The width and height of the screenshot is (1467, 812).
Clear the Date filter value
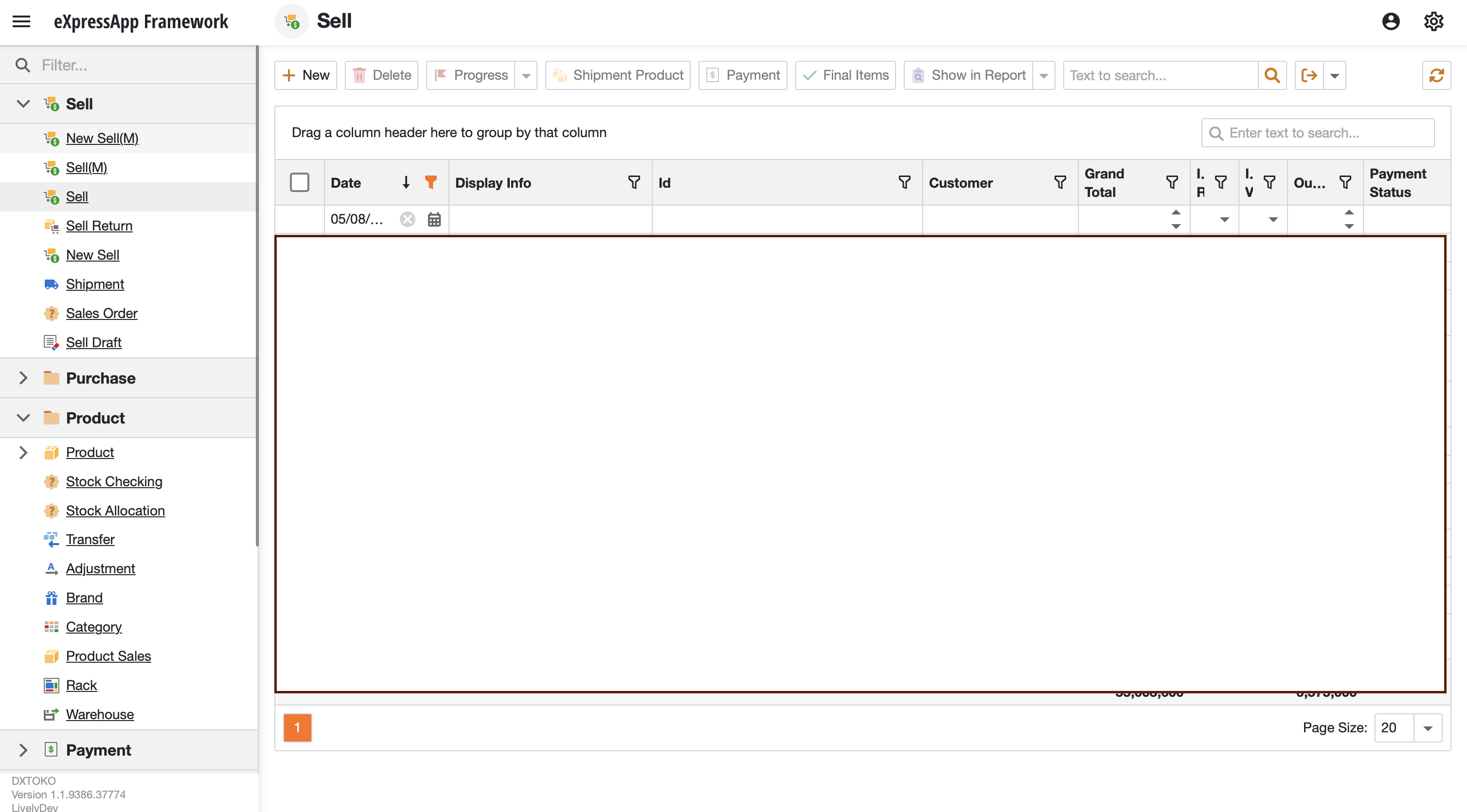point(407,219)
